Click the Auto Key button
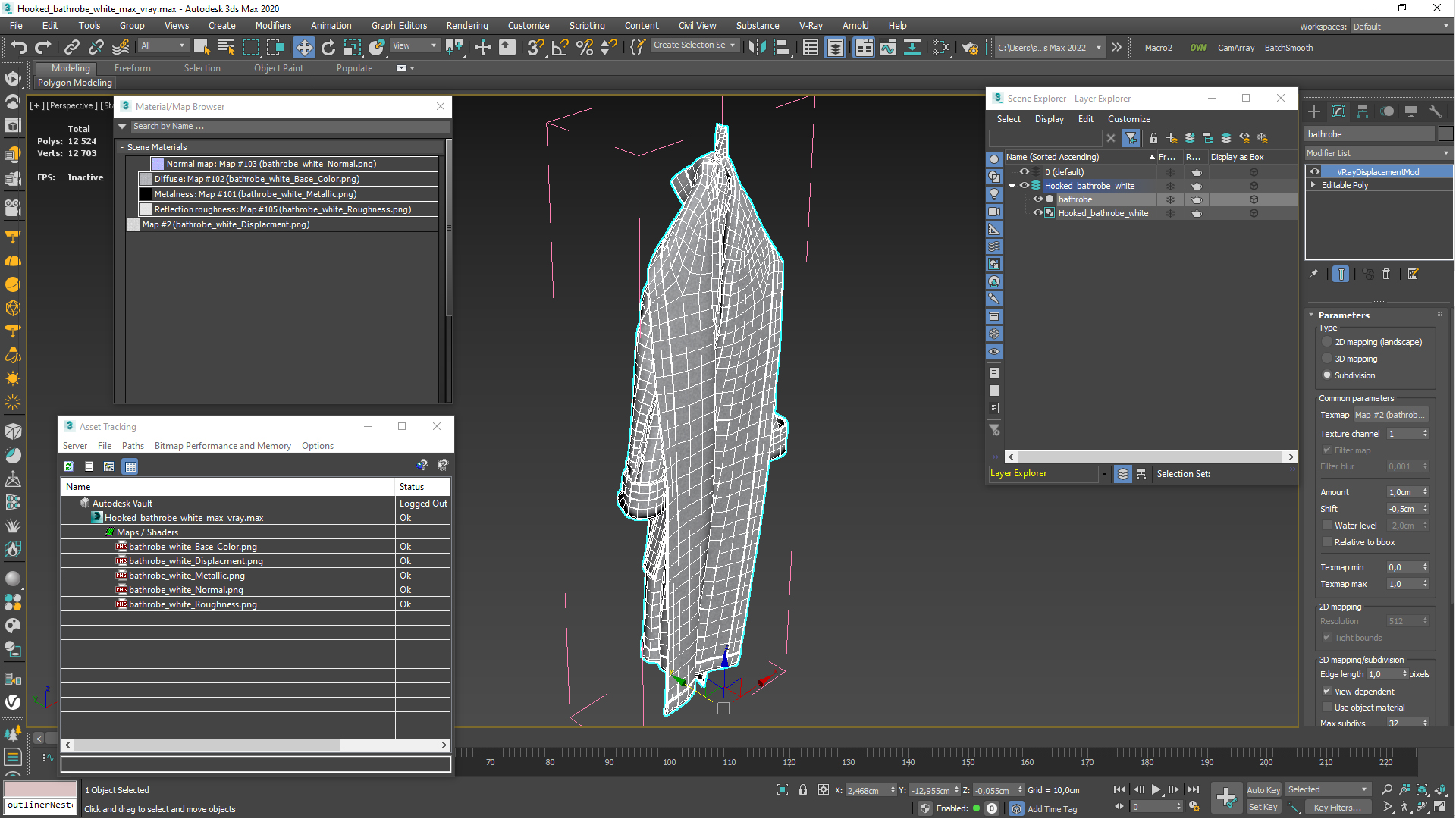The height and width of the screenshot is (819, 1456). pyautogui.click(x=1263, y=790)
